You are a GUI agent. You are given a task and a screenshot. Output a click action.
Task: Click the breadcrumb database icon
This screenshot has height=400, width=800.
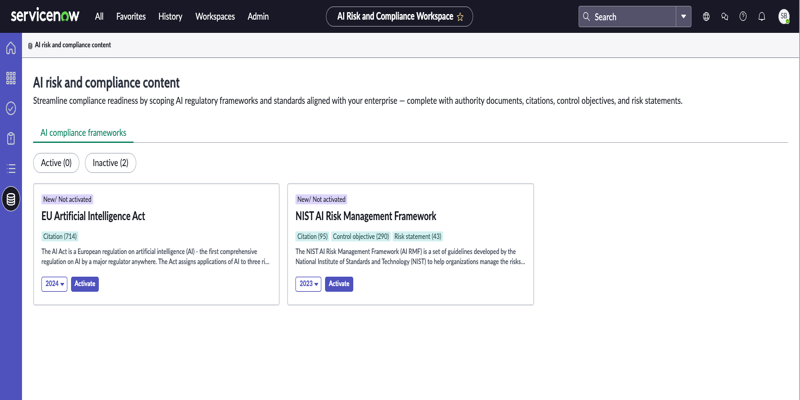(30, 45)
